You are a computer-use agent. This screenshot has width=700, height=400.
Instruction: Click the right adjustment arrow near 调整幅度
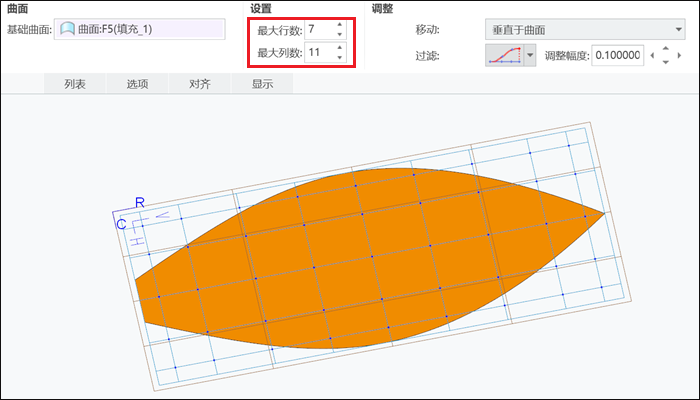(x=679, y=55)
